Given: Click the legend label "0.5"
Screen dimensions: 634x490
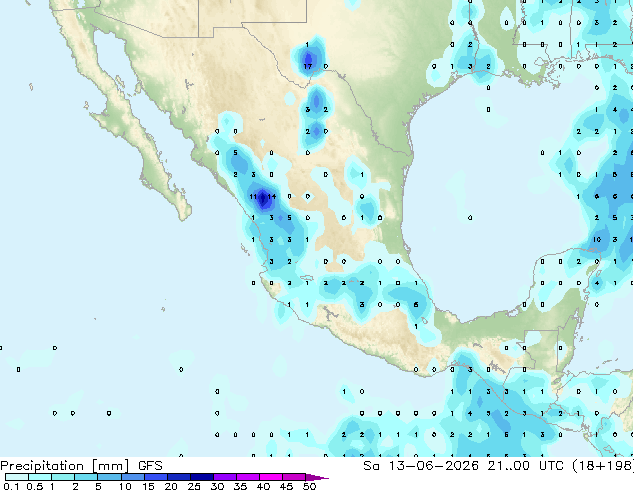Looking at the screenshot, I should pyautogui.click(x=34, y=486).
